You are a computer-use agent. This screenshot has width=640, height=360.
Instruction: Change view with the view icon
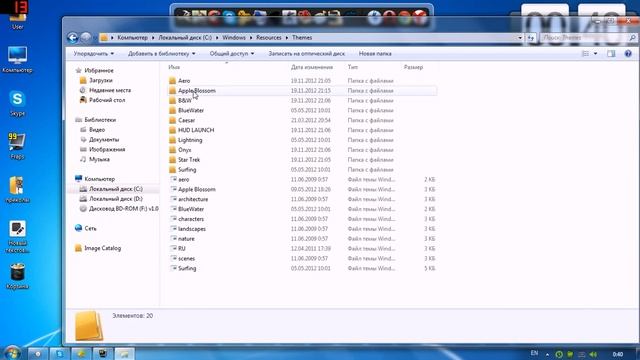[x=585, y=53]
